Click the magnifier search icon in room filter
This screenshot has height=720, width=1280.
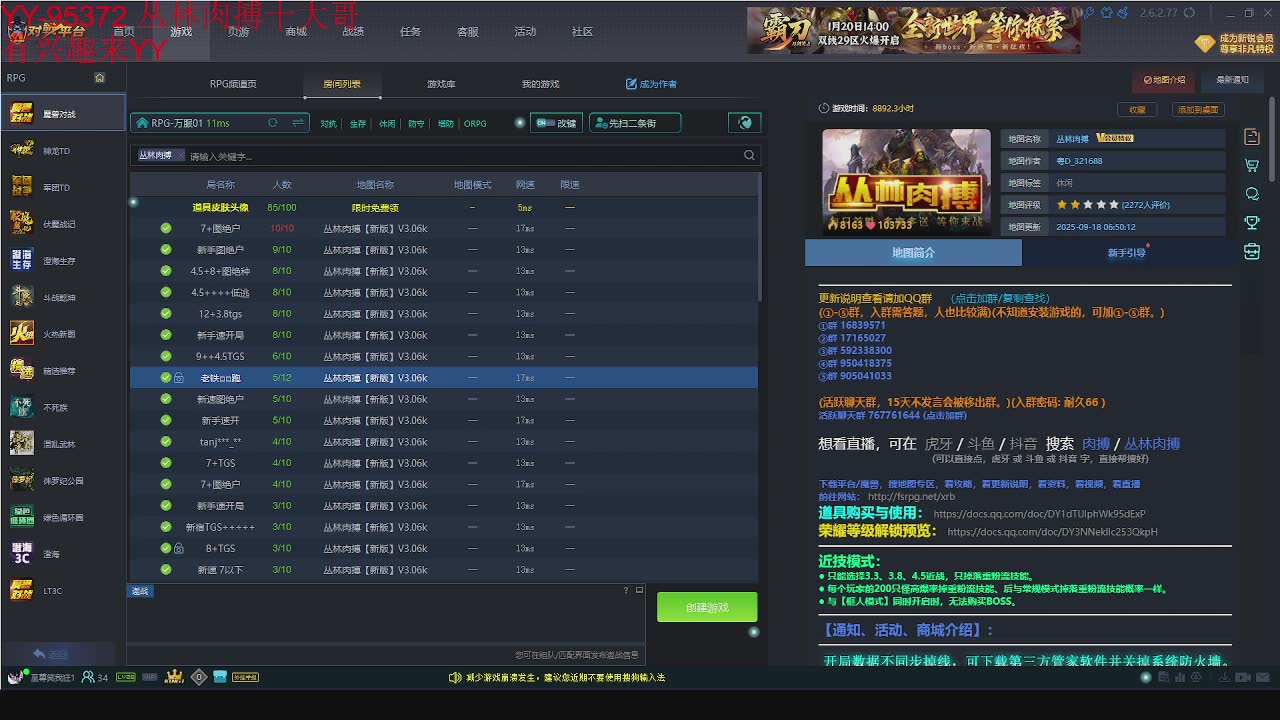(749, 156)
